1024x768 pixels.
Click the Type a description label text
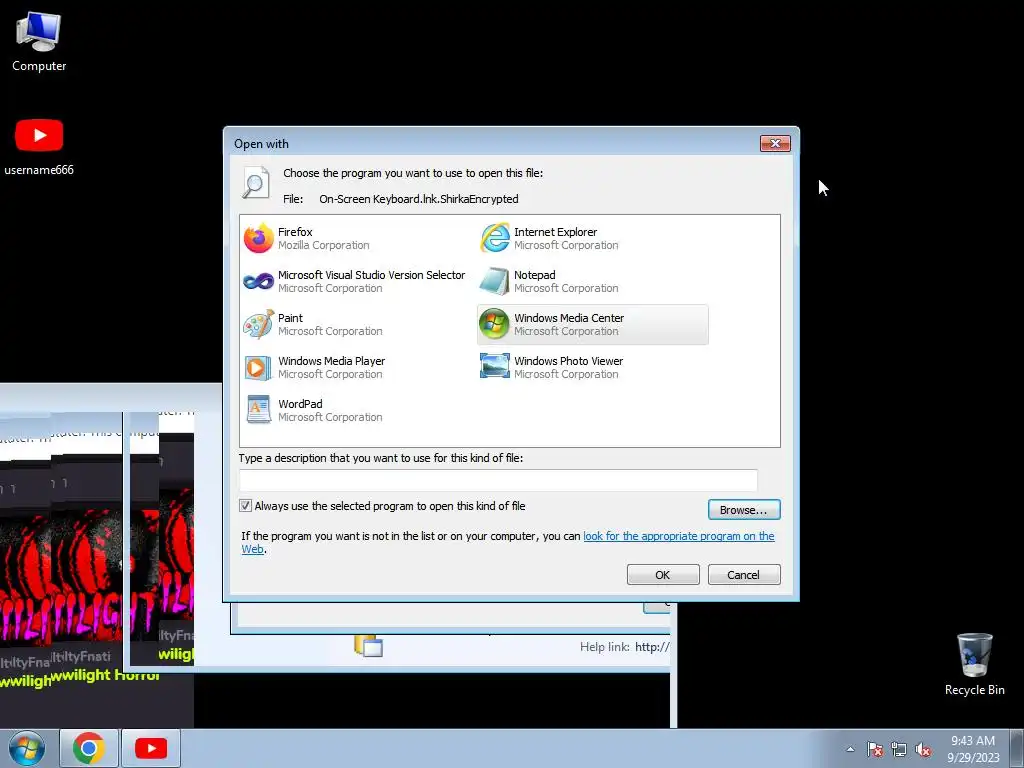tap(381, 458)
